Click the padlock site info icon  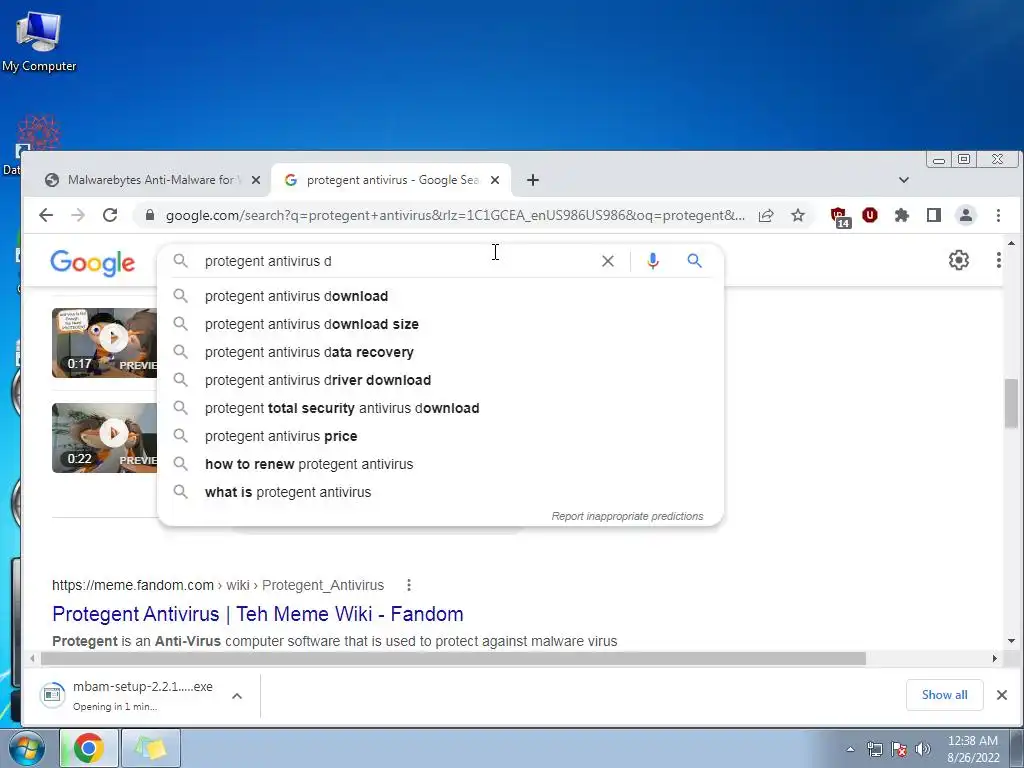150,215
